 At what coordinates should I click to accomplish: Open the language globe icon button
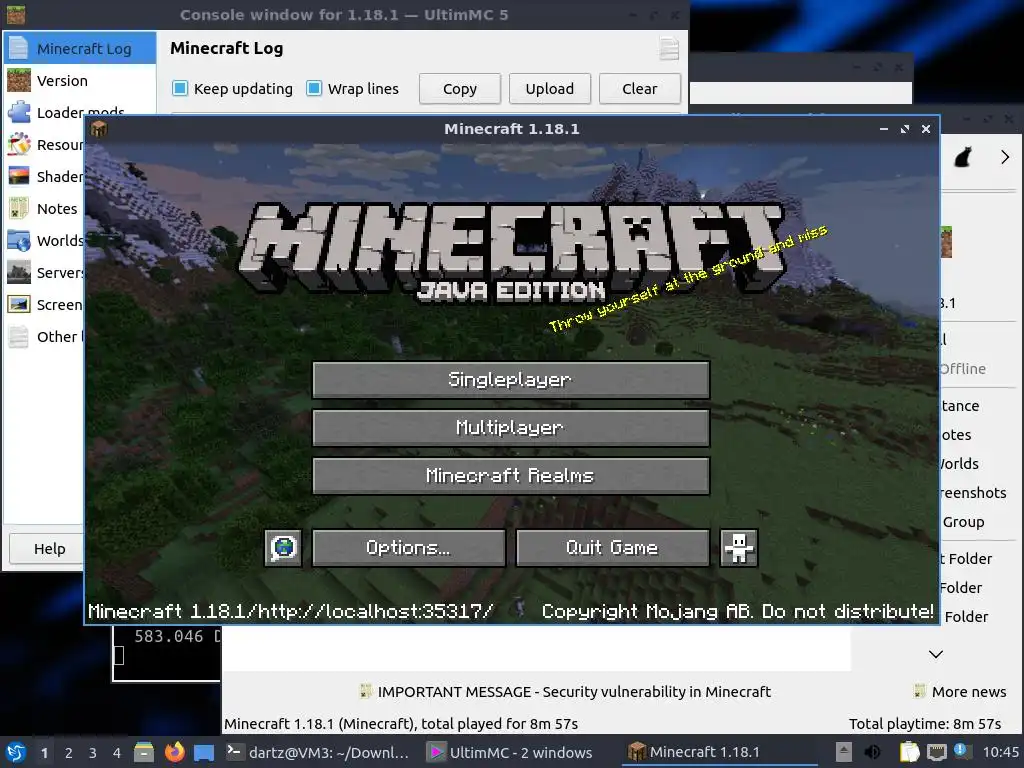[283, 547]
